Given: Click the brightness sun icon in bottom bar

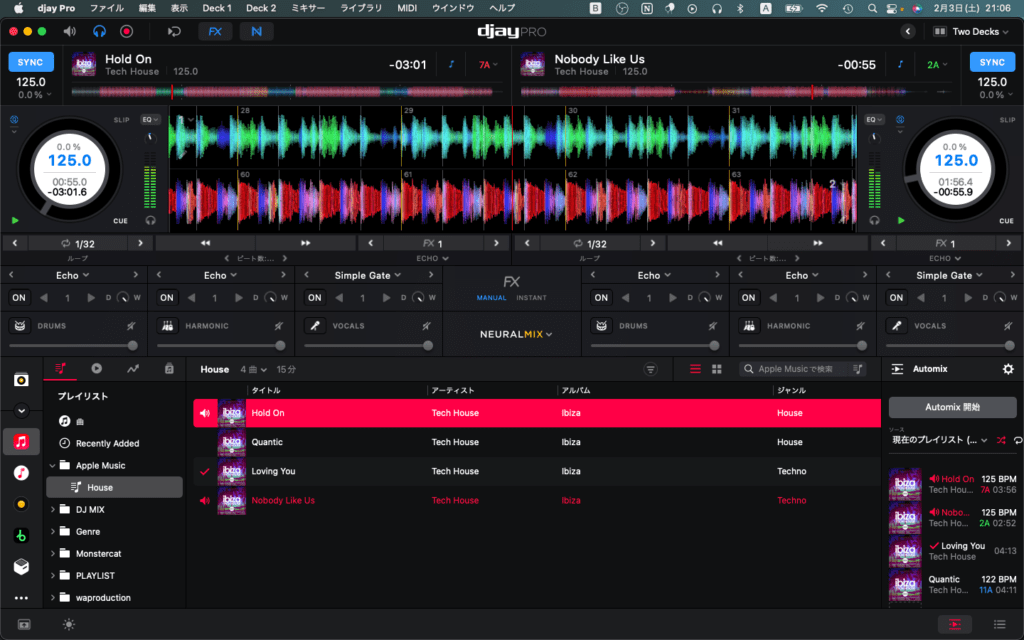Looking at the screenshot, I should coord(69,624).
